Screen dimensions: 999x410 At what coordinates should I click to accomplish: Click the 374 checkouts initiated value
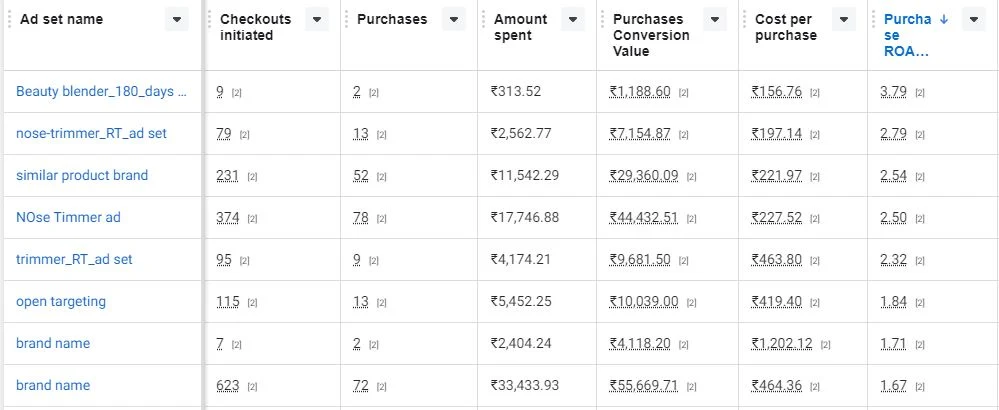227,217
